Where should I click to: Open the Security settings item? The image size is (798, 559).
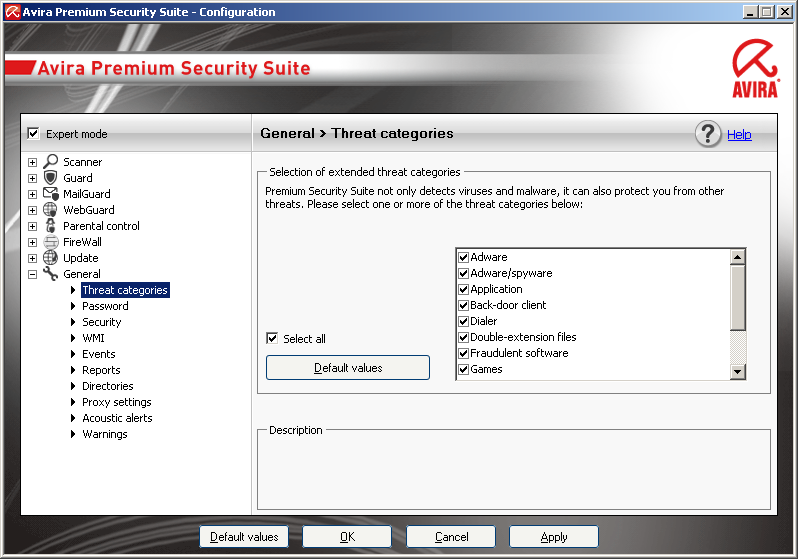(102, 322)
